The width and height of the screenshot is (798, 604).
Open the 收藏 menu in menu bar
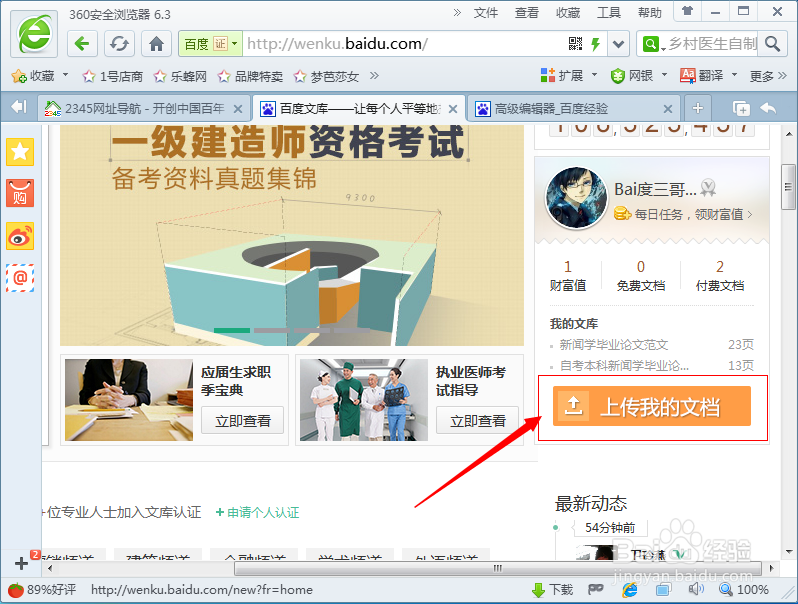(x=567, y=13)
